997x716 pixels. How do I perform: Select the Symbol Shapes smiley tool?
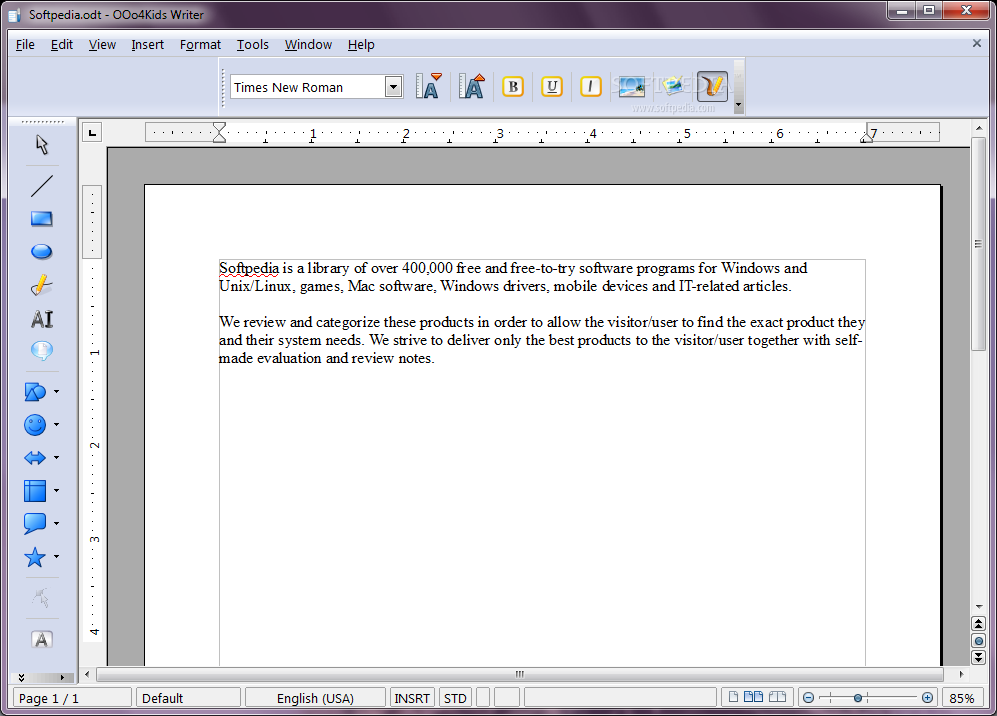coord(35,425)
